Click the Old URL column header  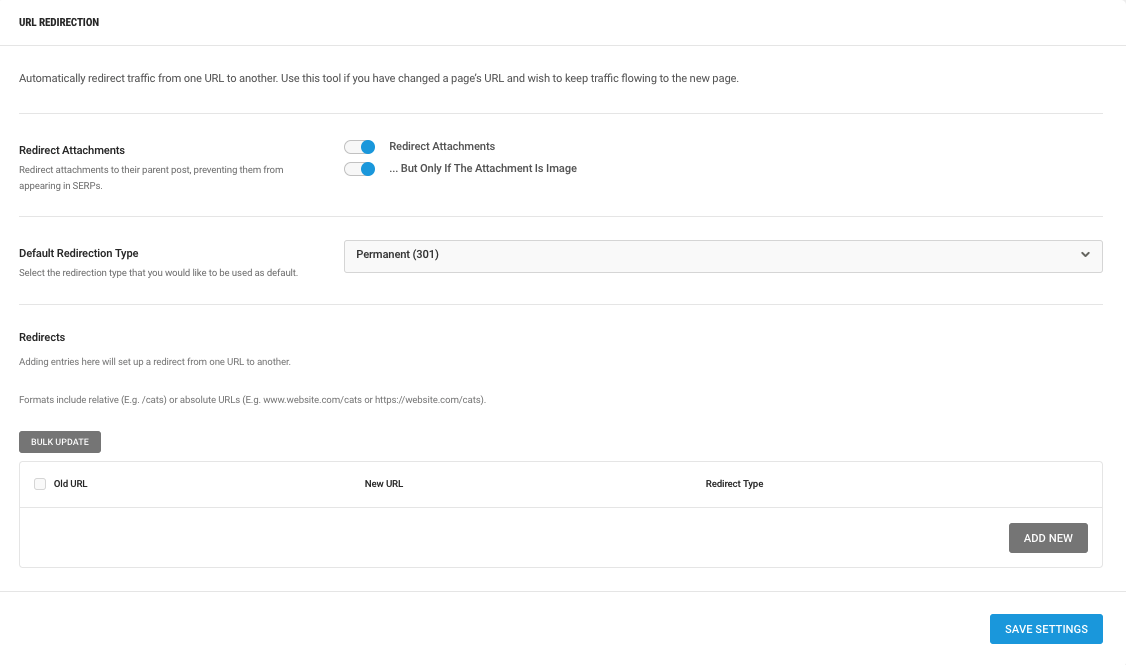coord(70,484)
